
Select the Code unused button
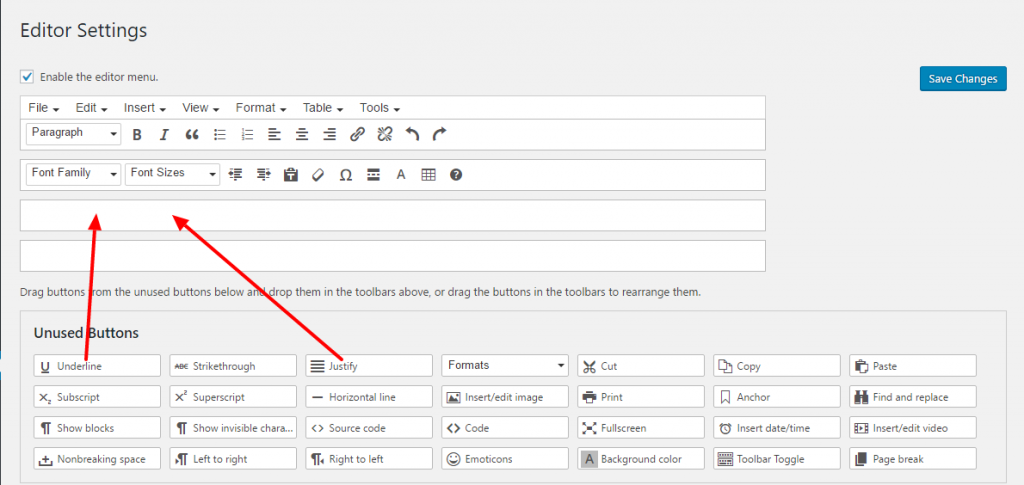pyautogui.click(x=505, y=428)
